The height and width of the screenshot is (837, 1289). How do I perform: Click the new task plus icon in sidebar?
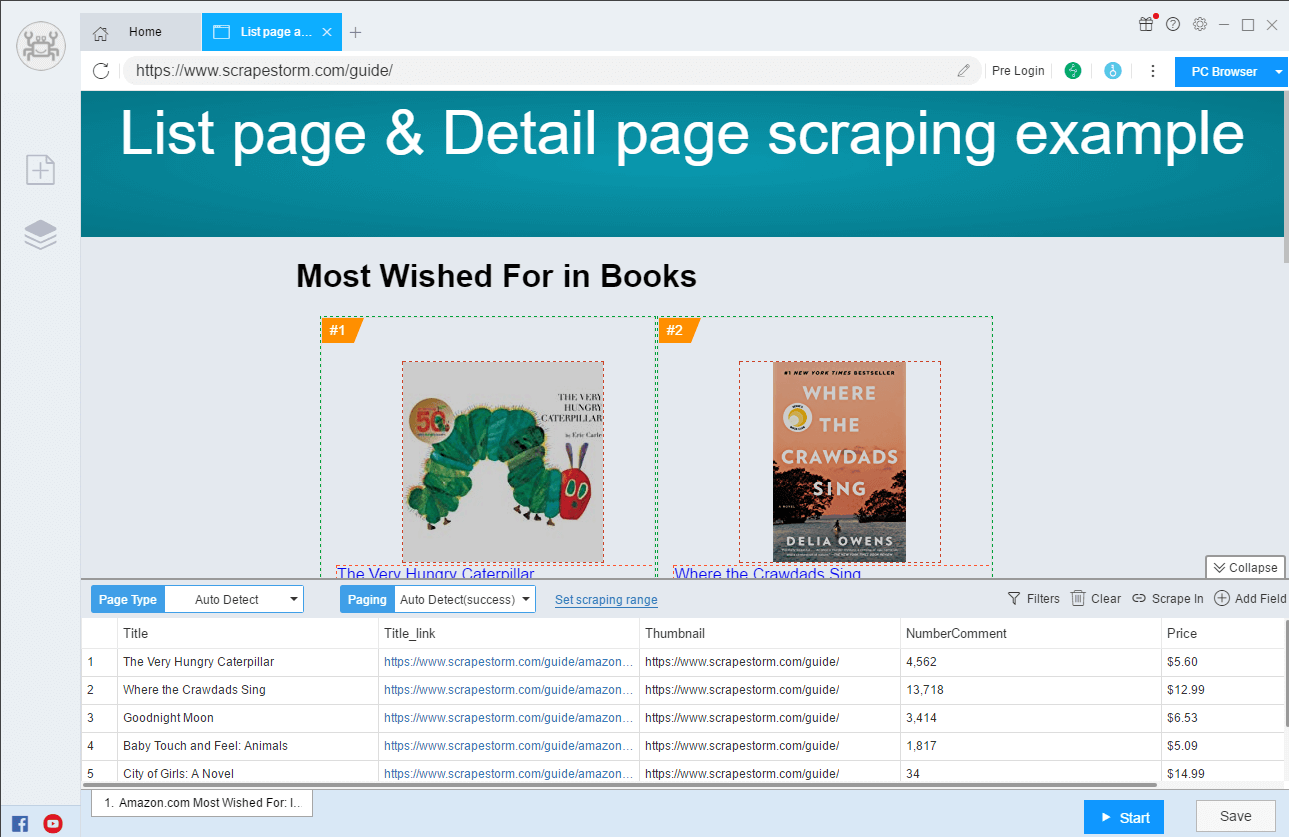[40, 171]
